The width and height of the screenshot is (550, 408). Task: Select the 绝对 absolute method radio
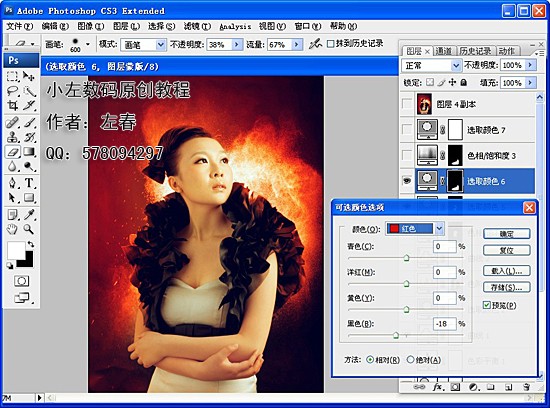click(x=410, y=360)
